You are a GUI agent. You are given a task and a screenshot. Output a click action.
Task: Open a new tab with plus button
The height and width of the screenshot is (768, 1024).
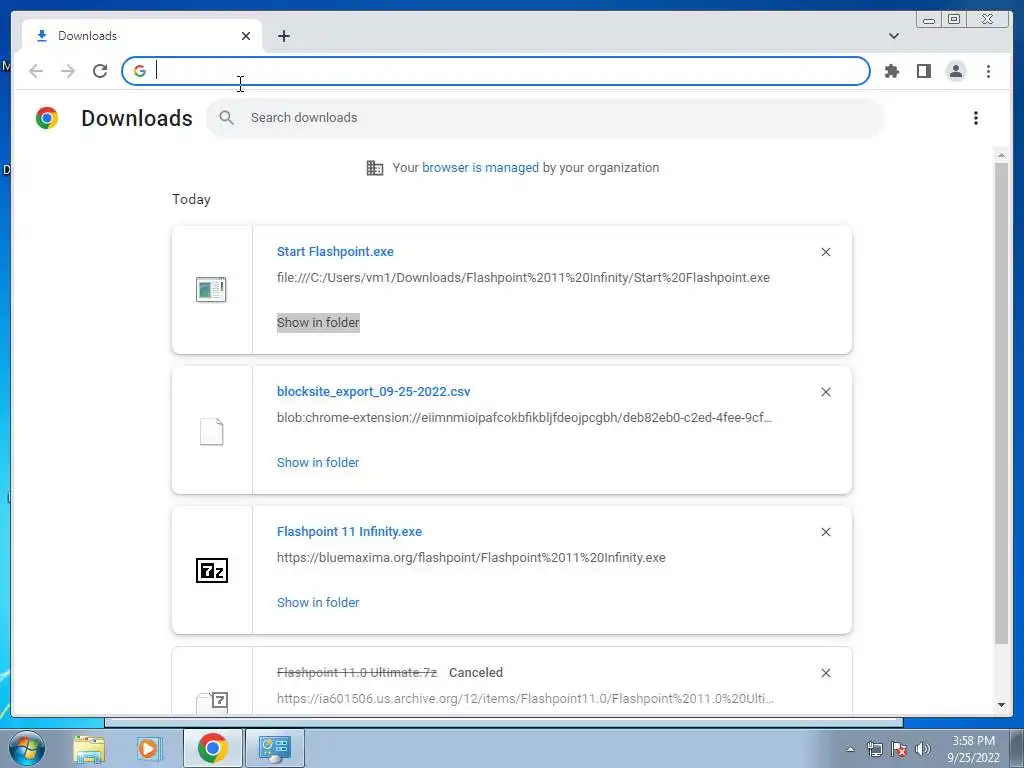coord(283,36)
